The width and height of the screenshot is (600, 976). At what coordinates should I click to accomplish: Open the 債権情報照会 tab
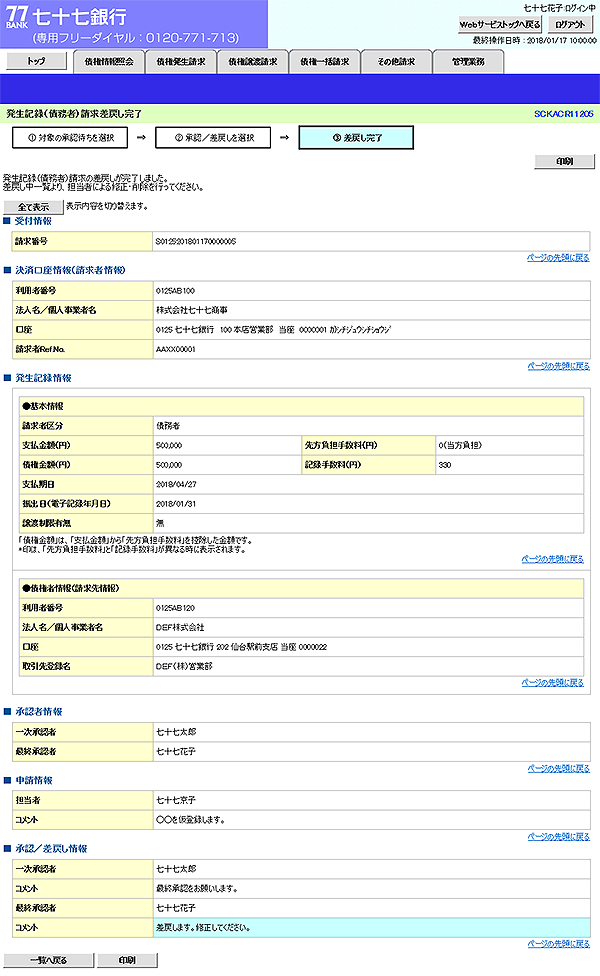pyautogui.click(x=109, y=62)
